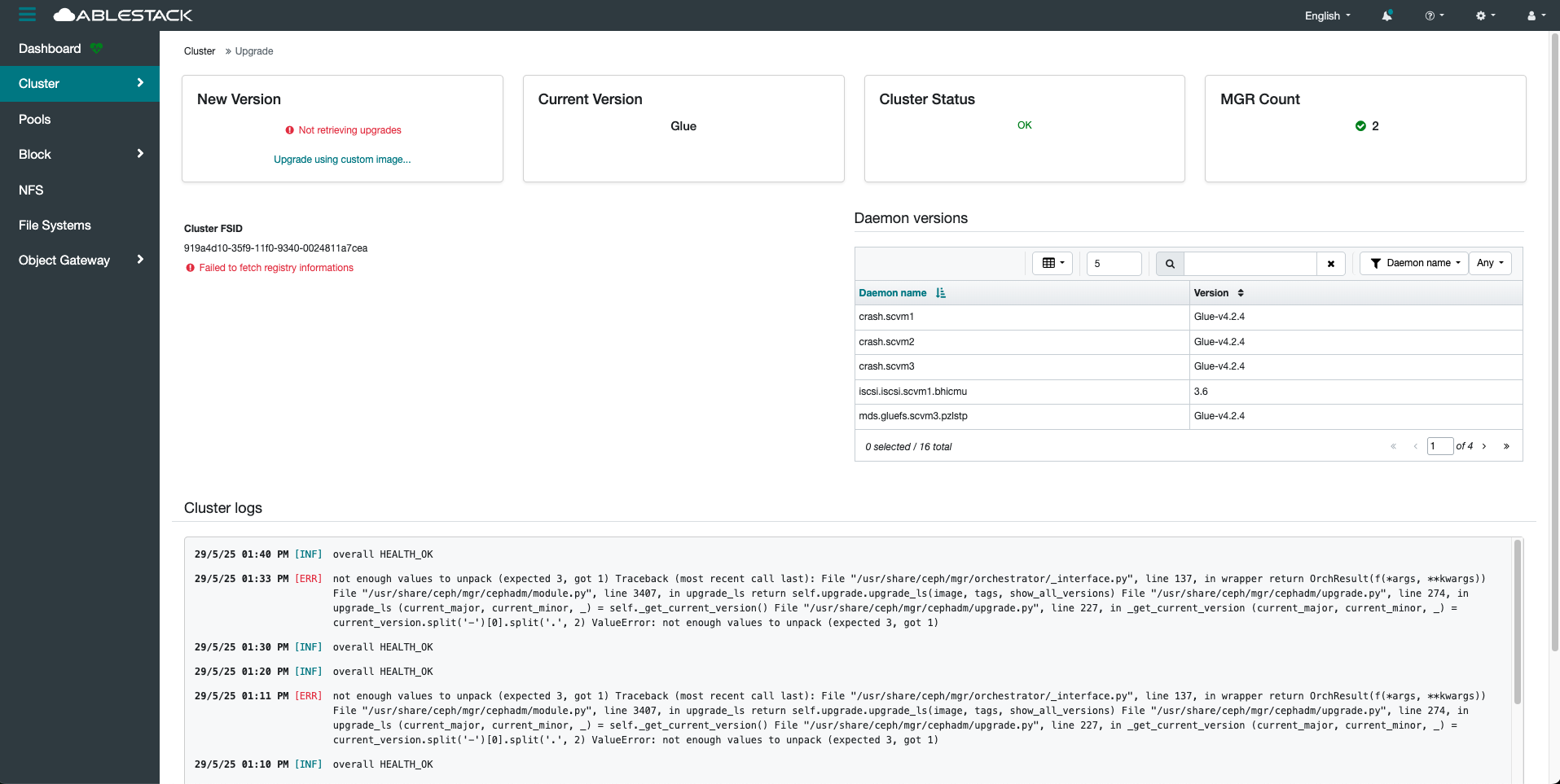Viewport: 1560px width, 784px height.
Task: Select the iscsi.iscsi.scvm1.bhicmu row
Action: point(1189,392)
